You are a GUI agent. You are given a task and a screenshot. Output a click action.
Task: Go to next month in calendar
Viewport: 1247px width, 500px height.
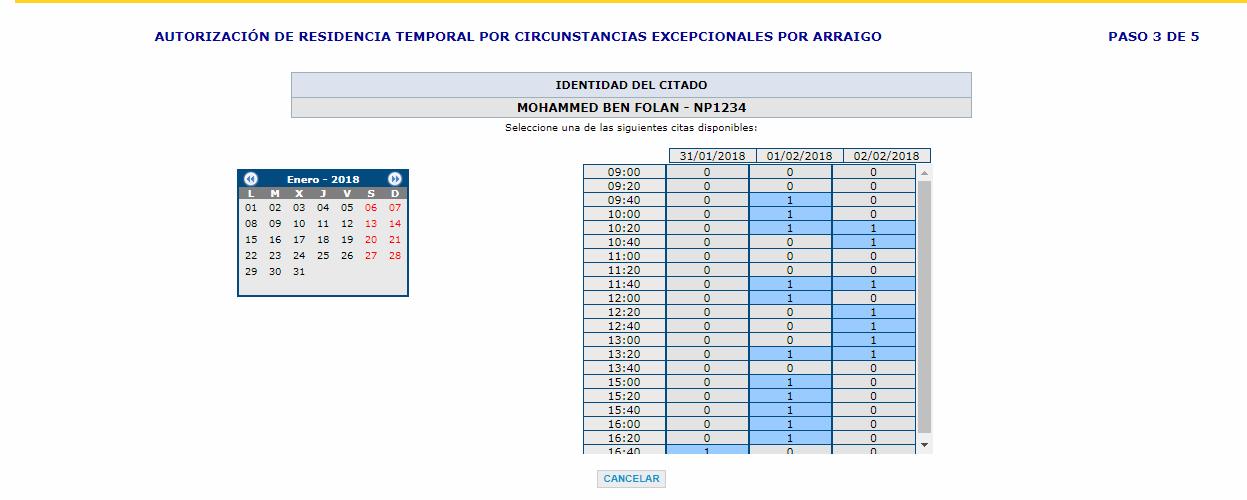tap(395, 179)
